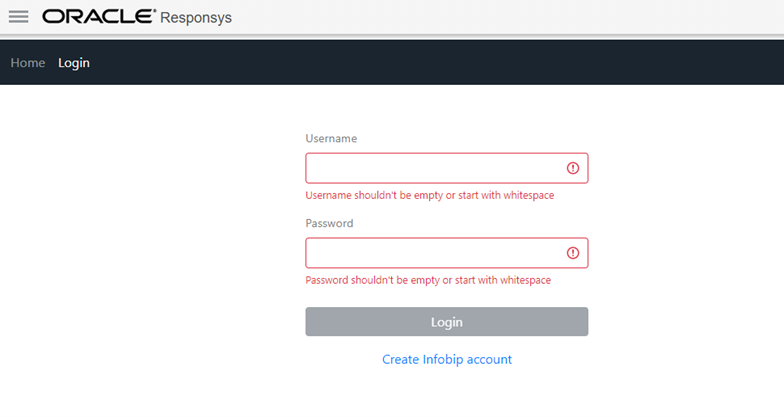This screenshot has height=417, width=784.
Task: Select the Login navigation item
Action: (74, 63)
